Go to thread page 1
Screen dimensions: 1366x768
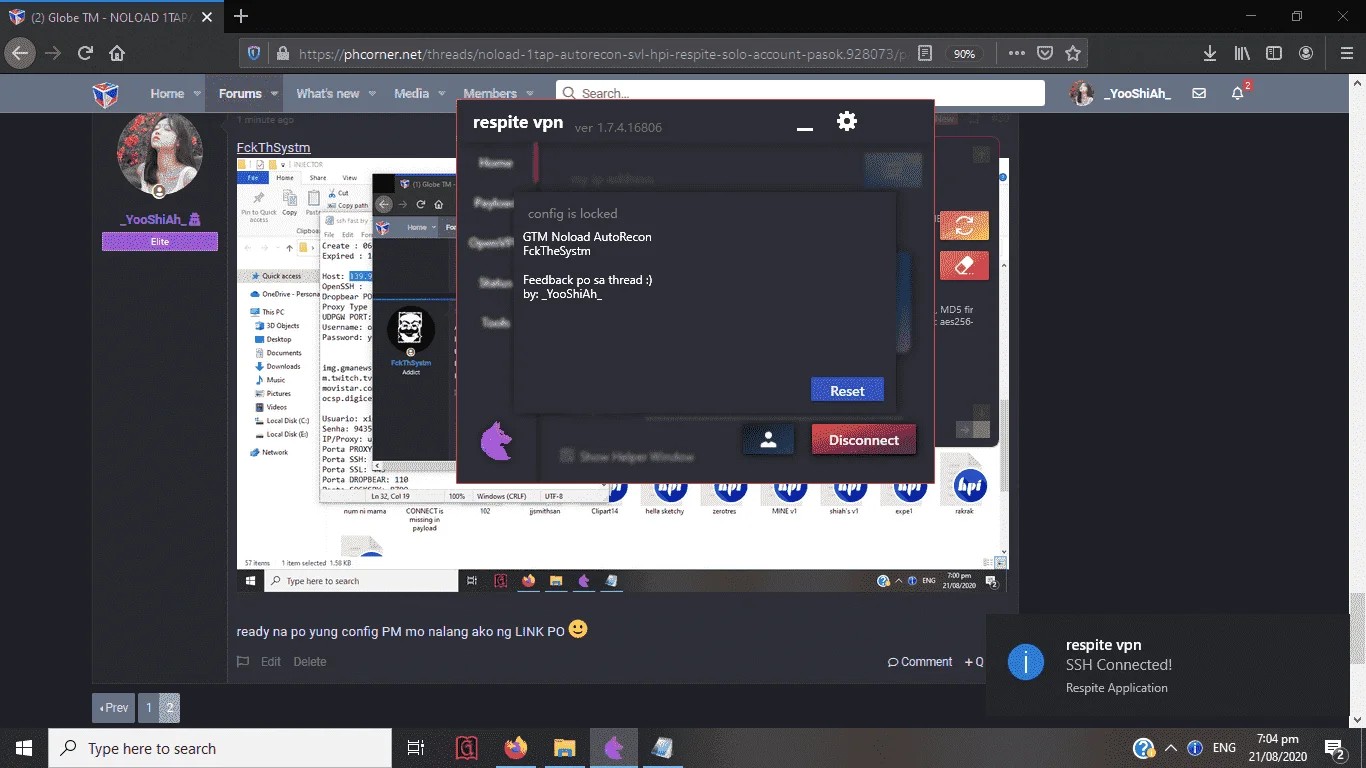click(149, 707)
